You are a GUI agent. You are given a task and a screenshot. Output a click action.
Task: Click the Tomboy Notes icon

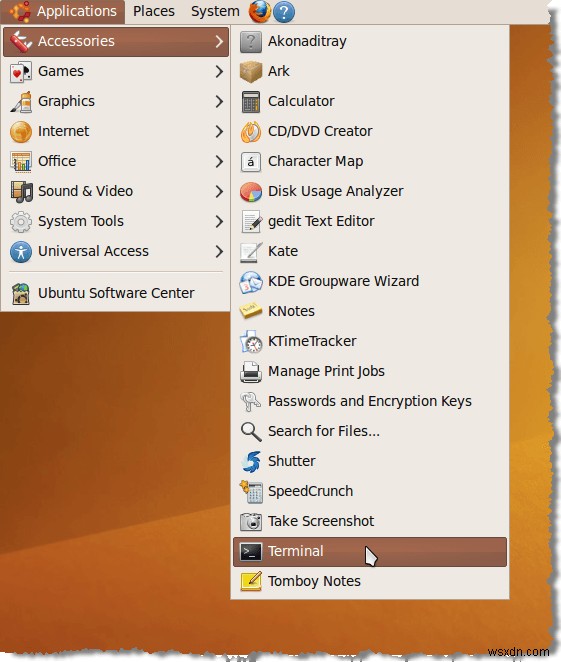tap(251, 581)
